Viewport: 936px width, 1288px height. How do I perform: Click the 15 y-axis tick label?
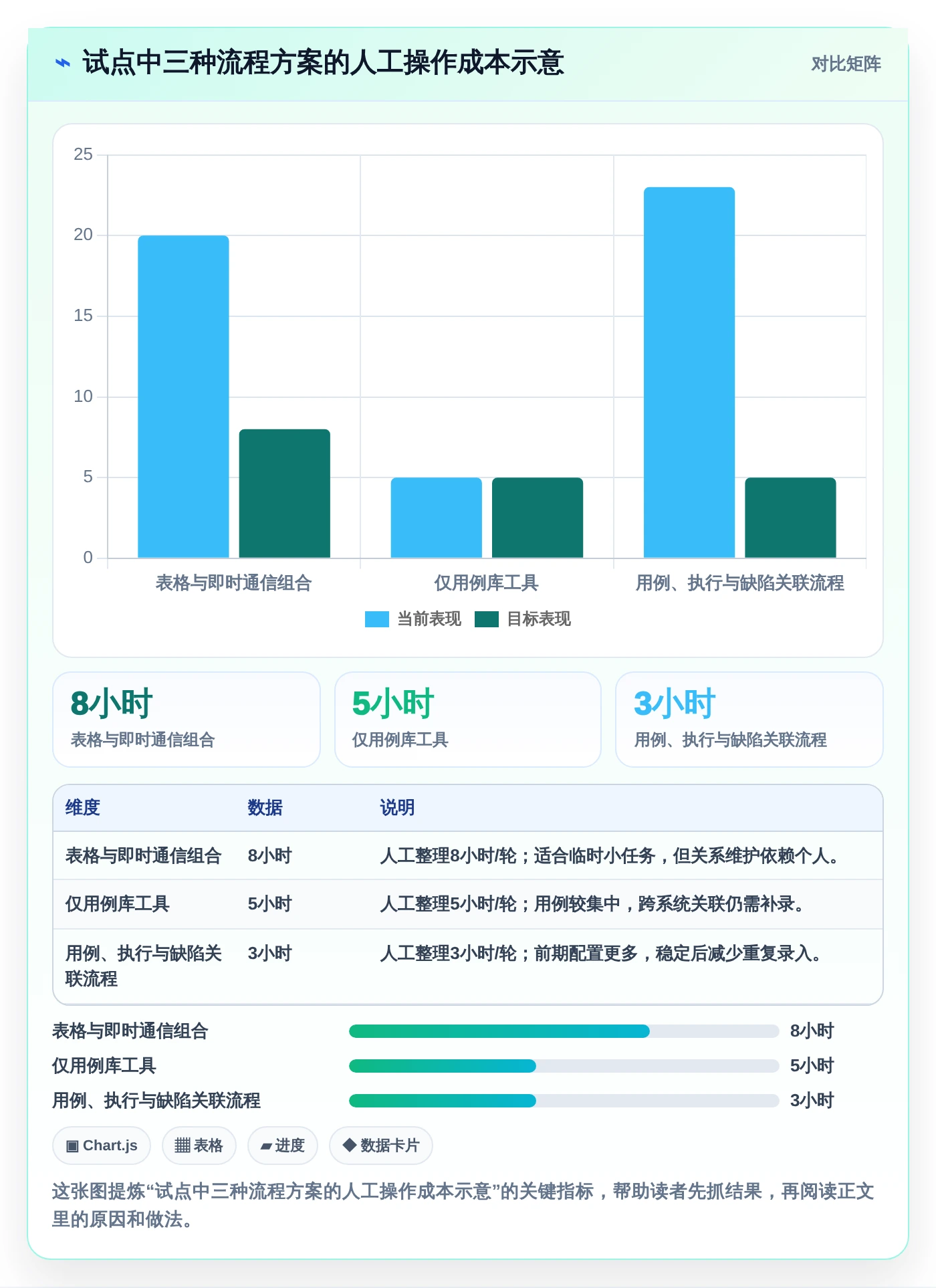[84, 316]
